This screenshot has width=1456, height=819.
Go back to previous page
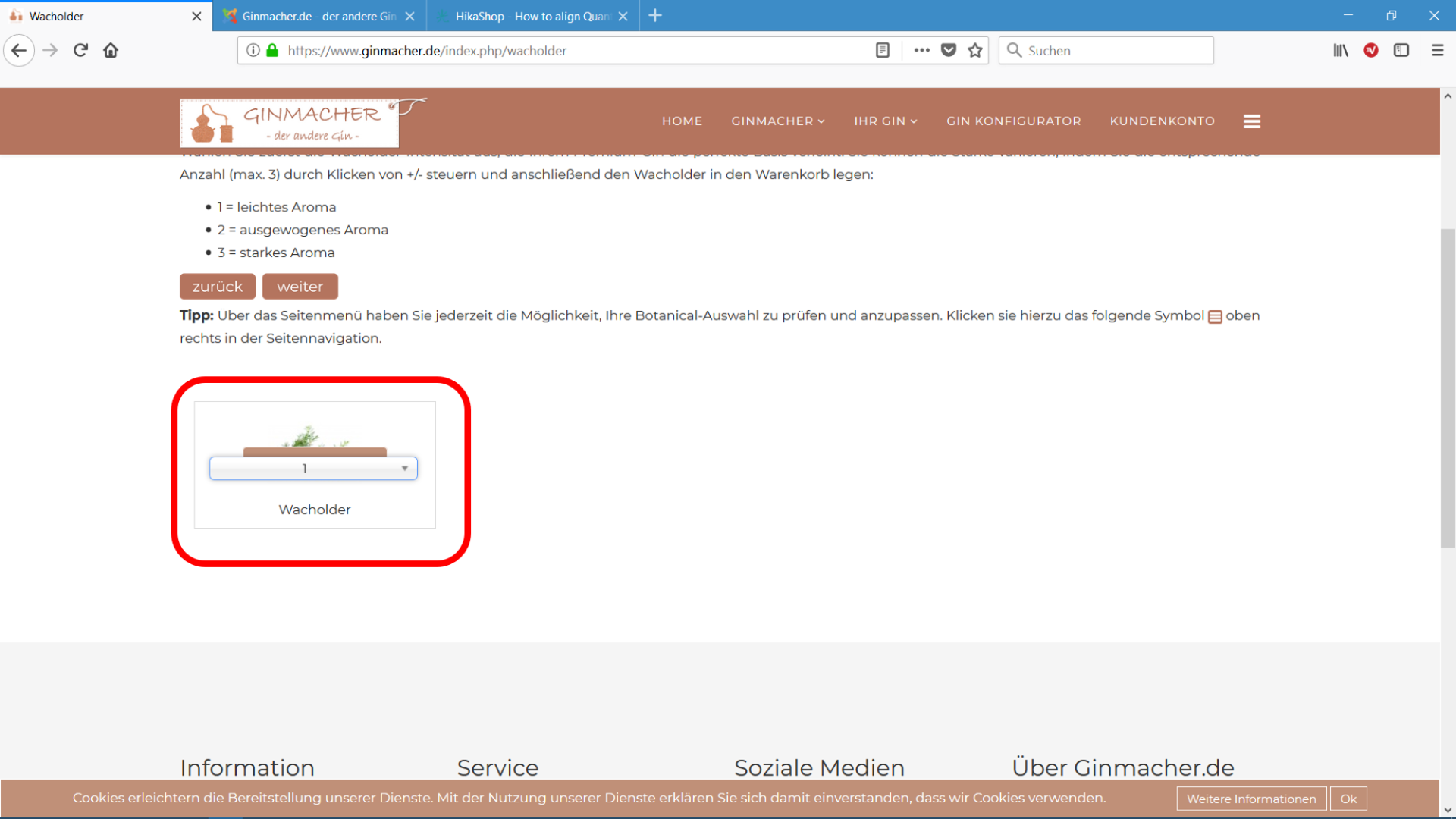(19, 51)
